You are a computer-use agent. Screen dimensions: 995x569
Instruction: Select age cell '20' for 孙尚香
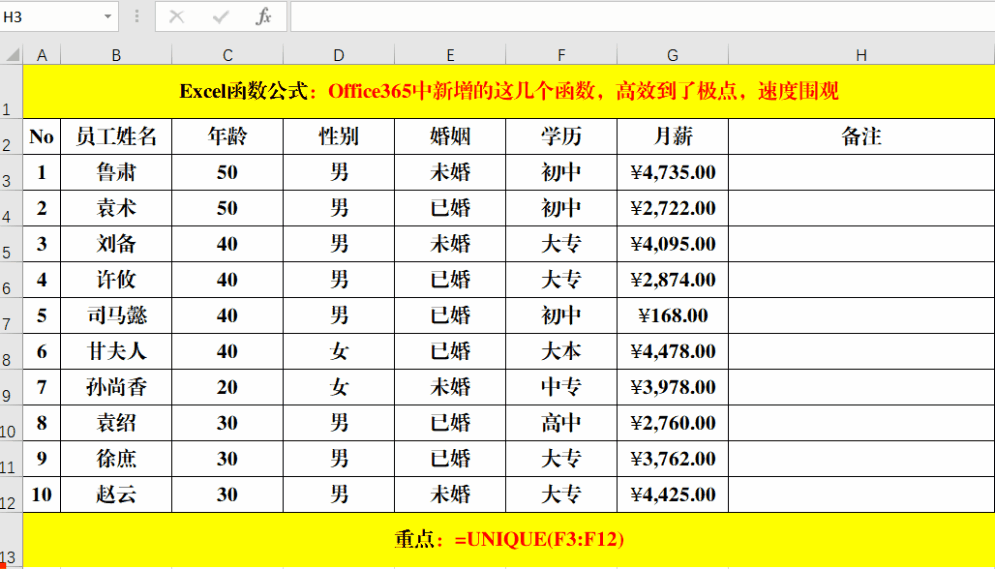(227, 387)
